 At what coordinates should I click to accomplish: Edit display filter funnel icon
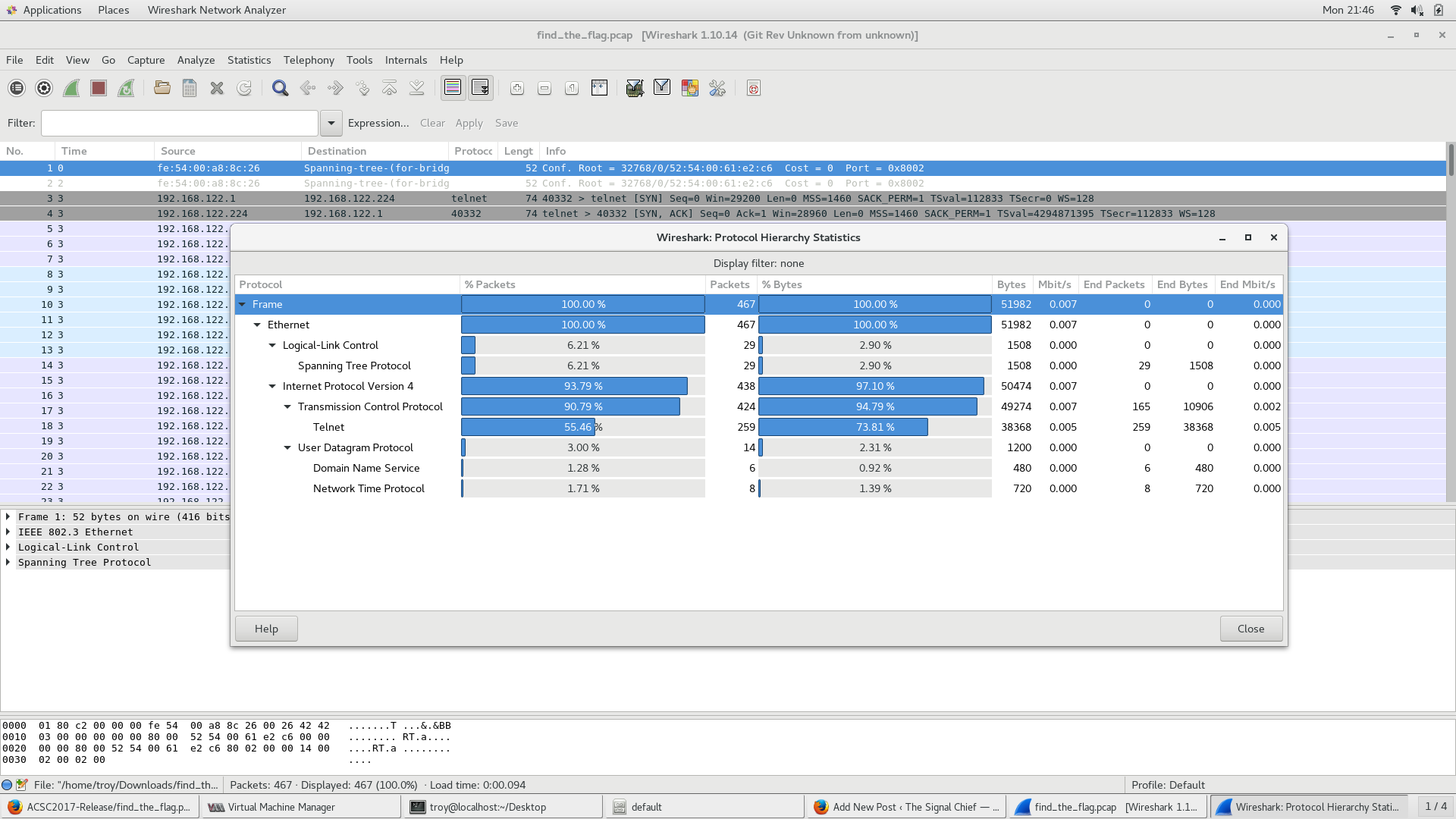coord(662,88)
